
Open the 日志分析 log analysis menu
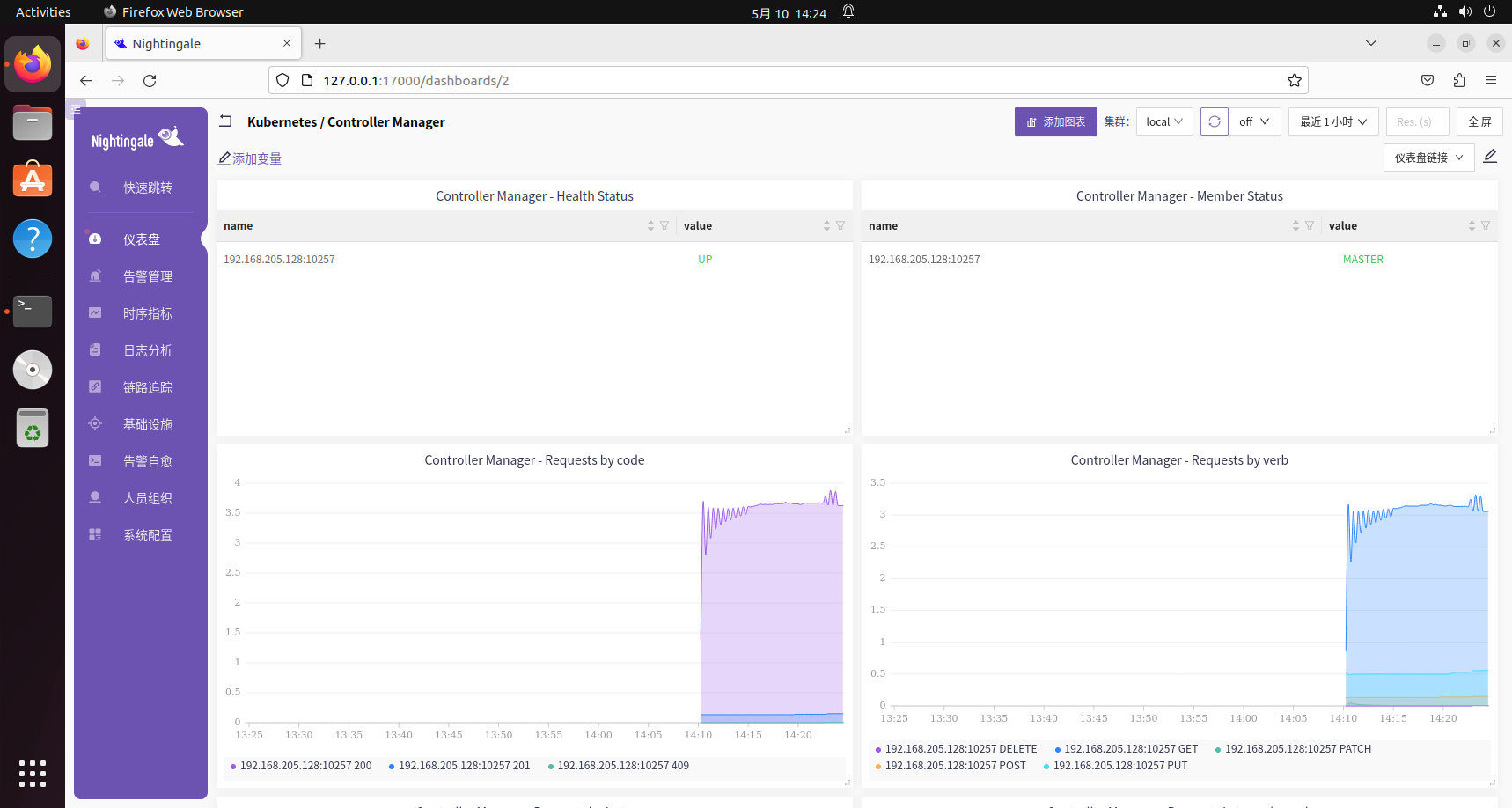(x=147, y=350)
